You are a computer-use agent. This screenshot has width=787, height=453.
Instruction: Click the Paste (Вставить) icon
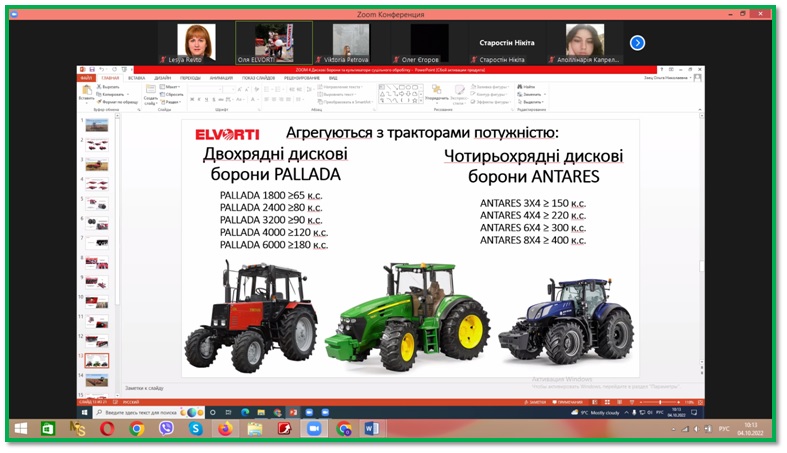pyautogui.click(x=86, y=92)
